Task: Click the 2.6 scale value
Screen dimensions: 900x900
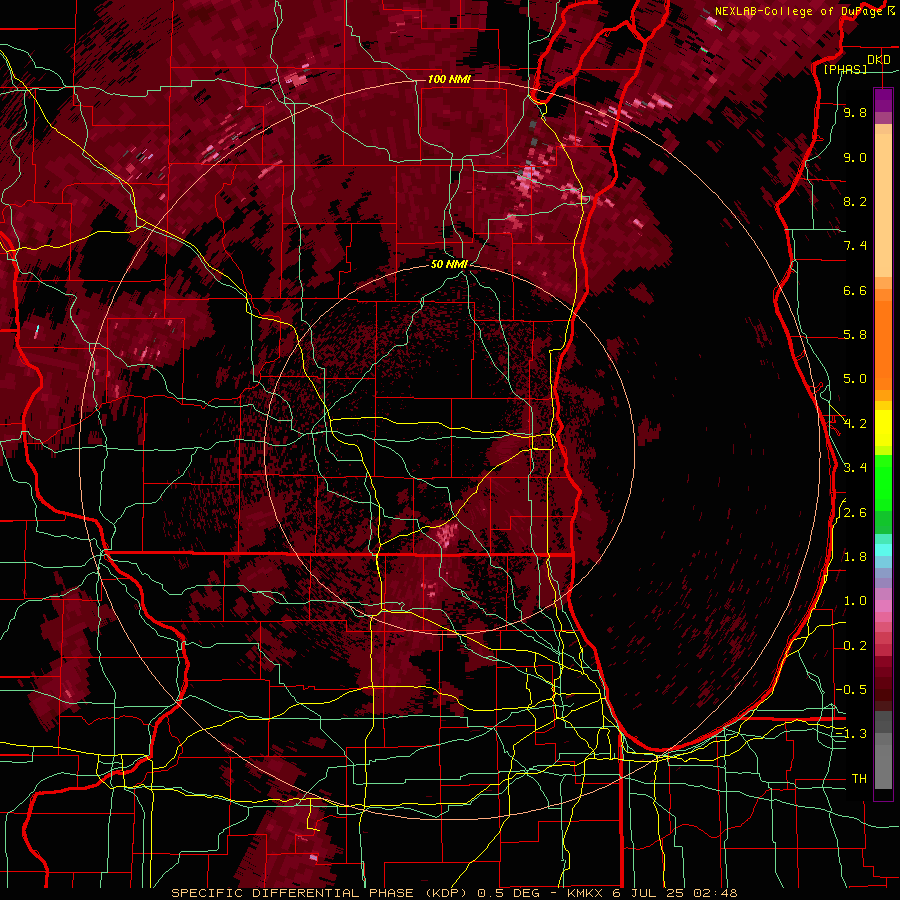Action: pyautogui.click(x=855, y=513)
